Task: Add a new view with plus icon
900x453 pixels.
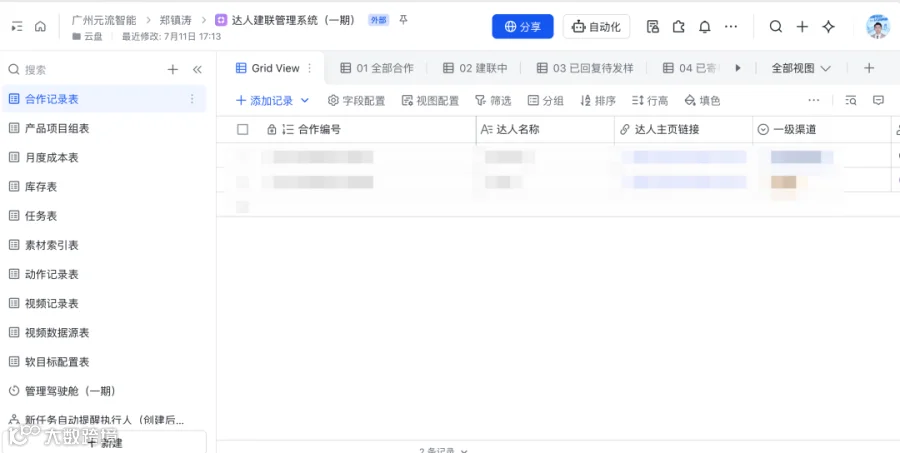Action: [869, 68]
